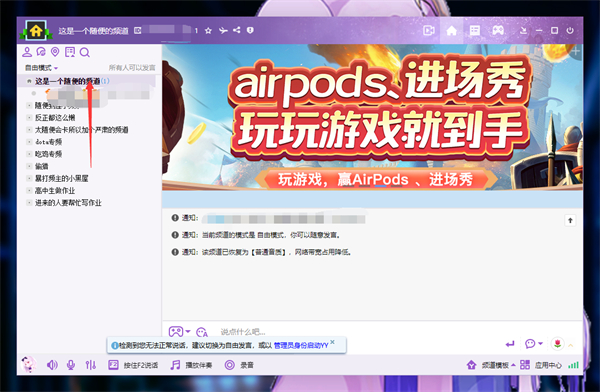Mute the speaker volume icon
600x392 pixels.
[52, 365]
